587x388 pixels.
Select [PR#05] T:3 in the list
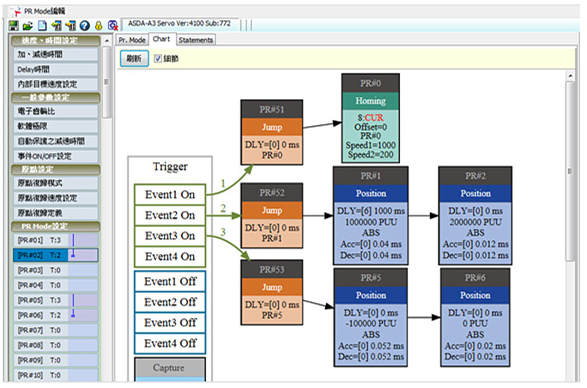click(55, 300)
